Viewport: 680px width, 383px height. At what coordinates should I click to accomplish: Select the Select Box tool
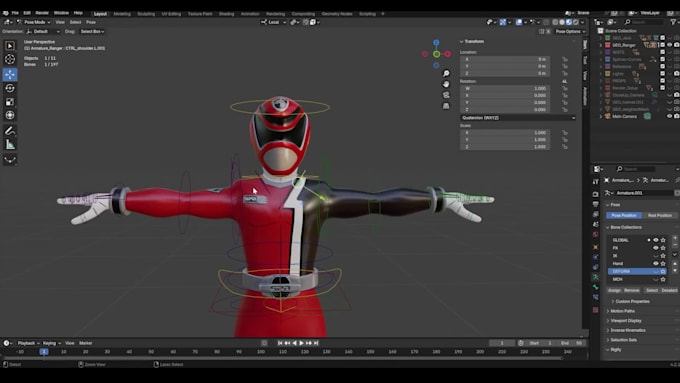click(x=10, y=46)
